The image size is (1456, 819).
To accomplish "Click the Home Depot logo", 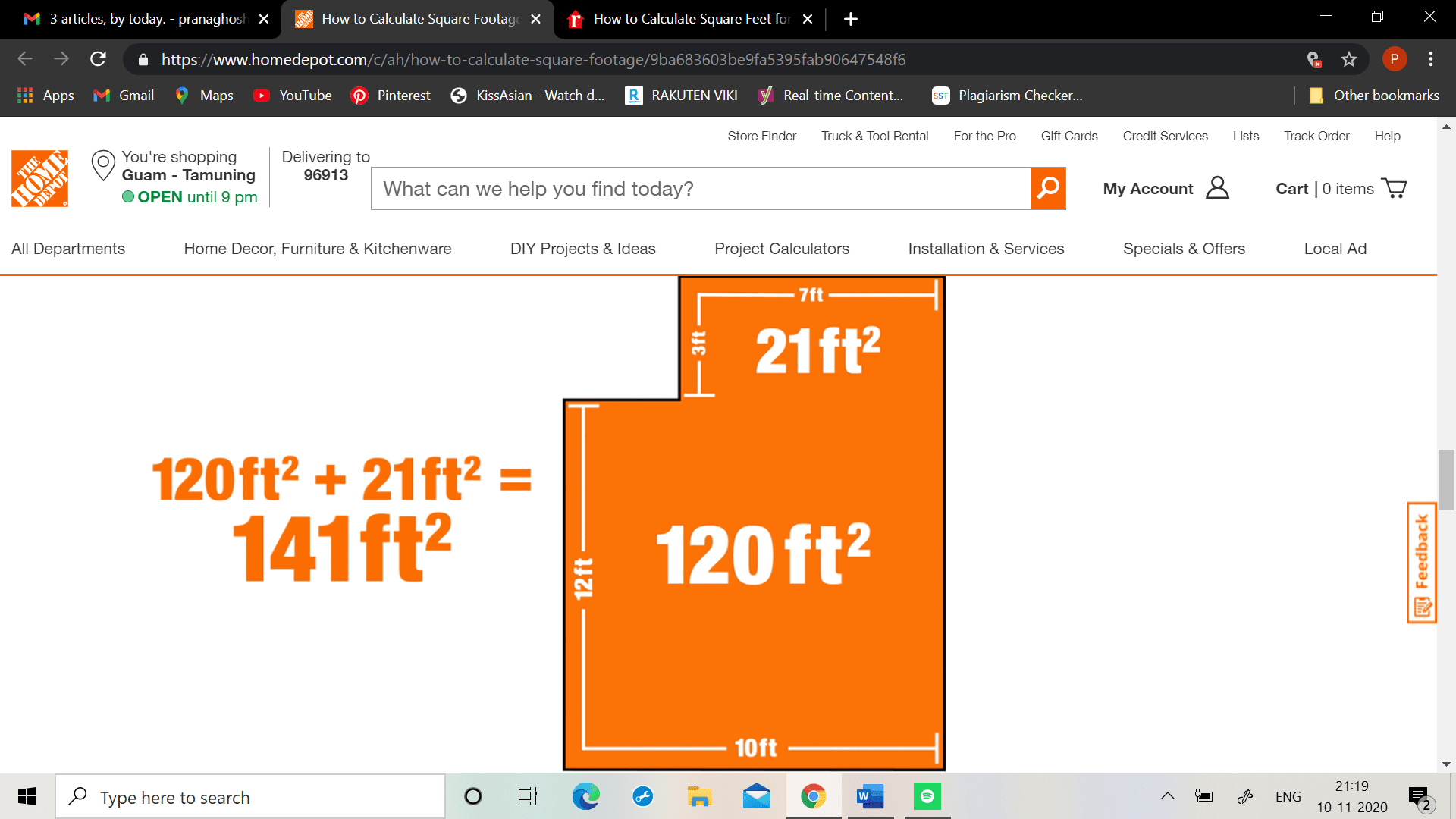I will (39, 179).
